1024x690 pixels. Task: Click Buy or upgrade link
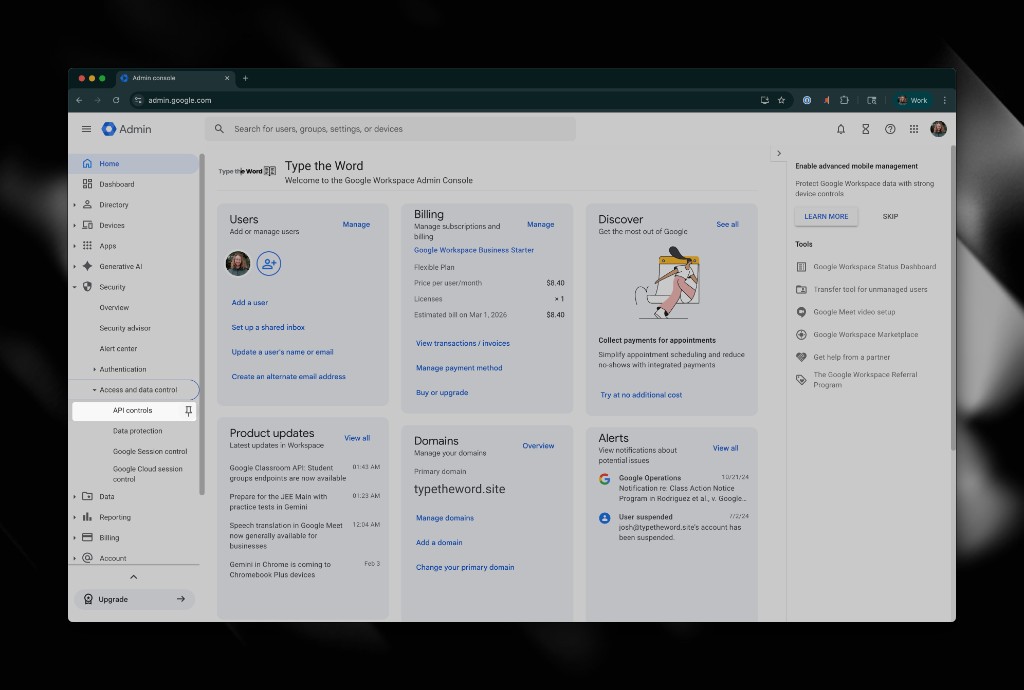441,393
